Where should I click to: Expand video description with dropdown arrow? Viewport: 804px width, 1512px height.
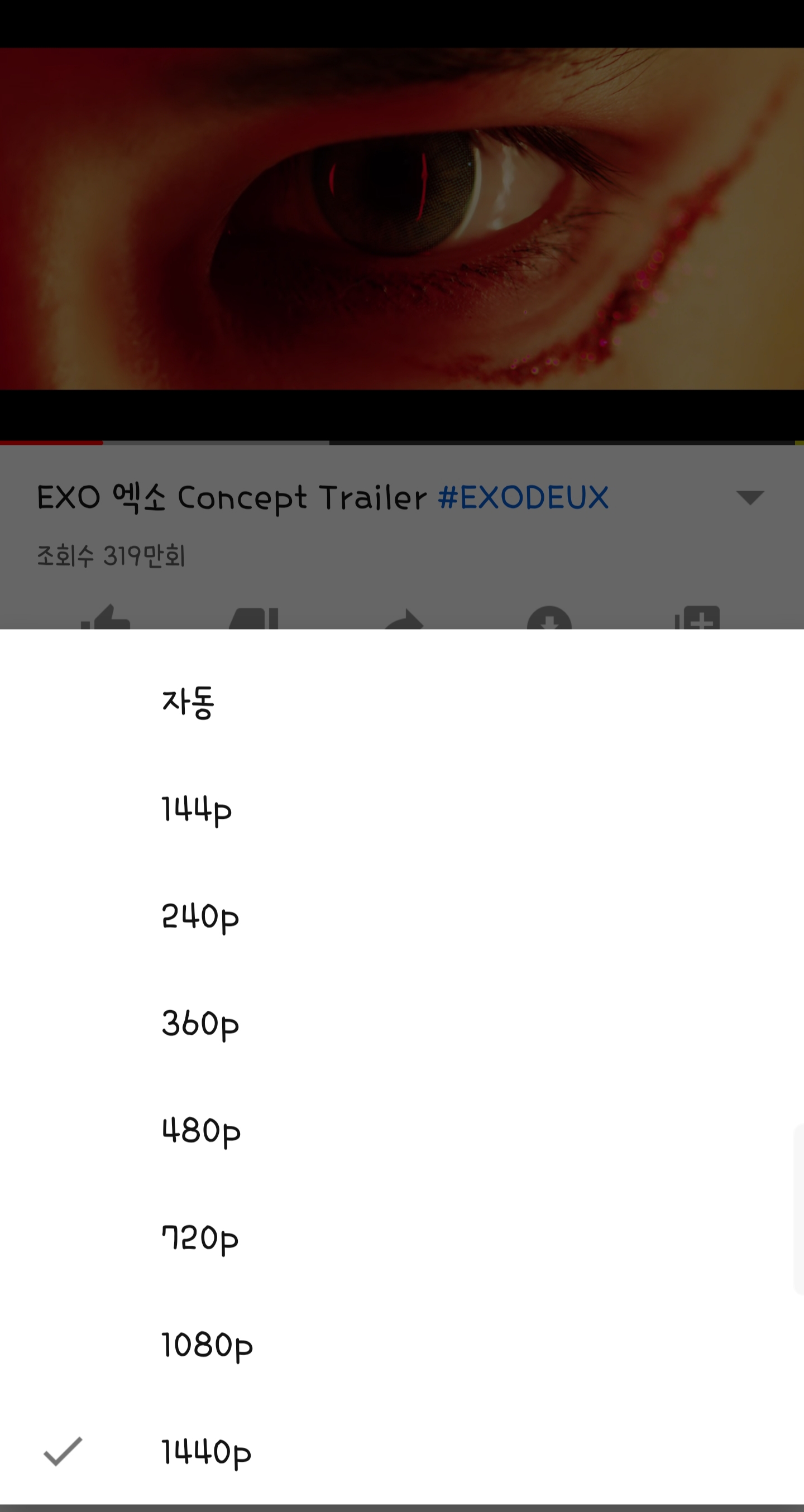(x=750, y=498)
